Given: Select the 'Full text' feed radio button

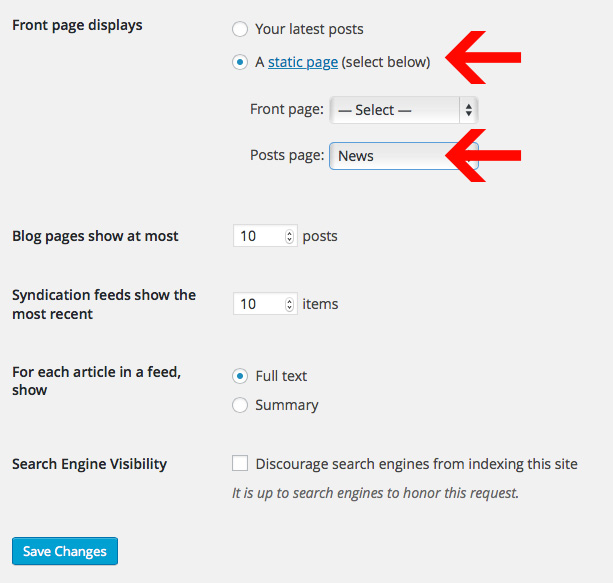Looking at the screenshot, I should pos(240,376).
